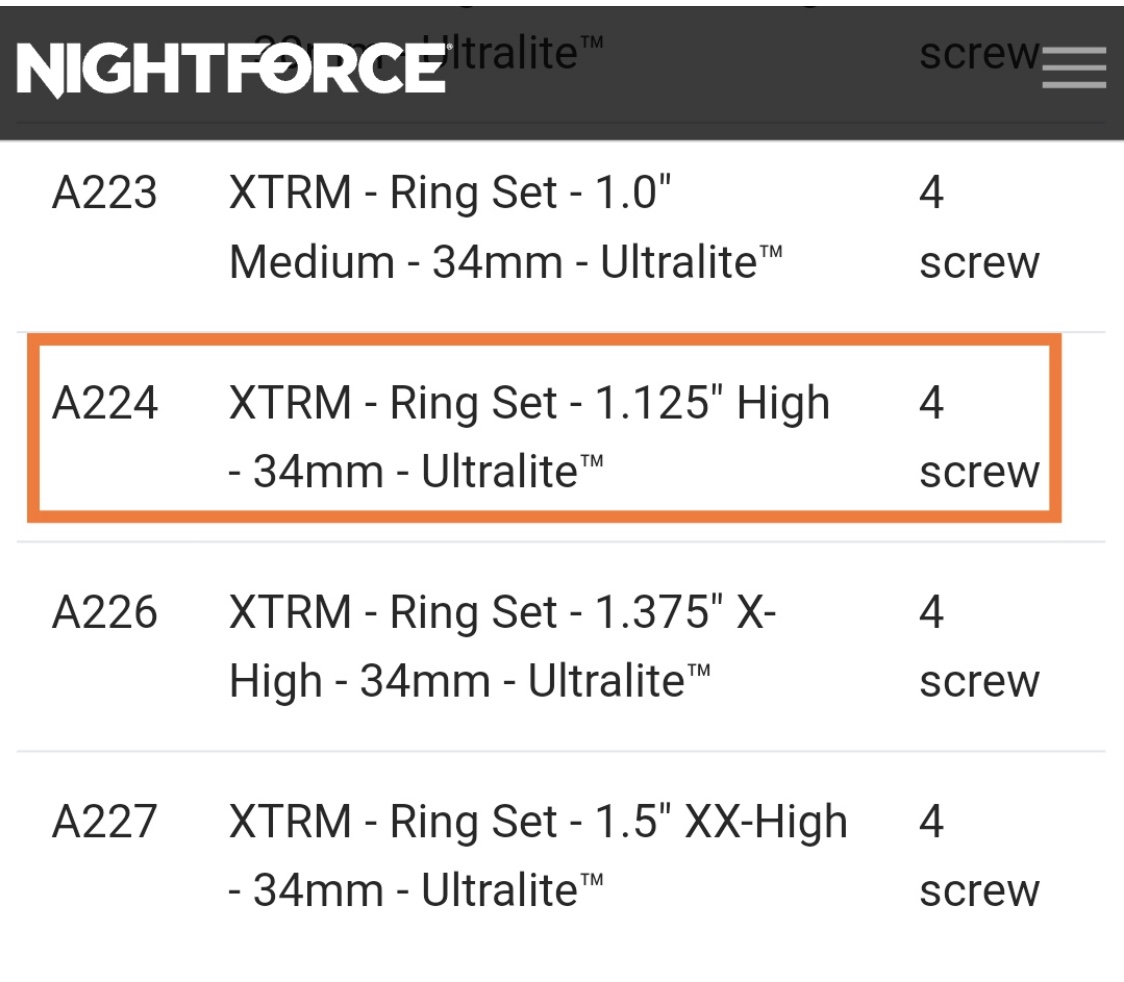Click "XTRM - Ring Set - 1.375" X-" text
Viewport: 1124px width, 982px height.
(502, 612)
